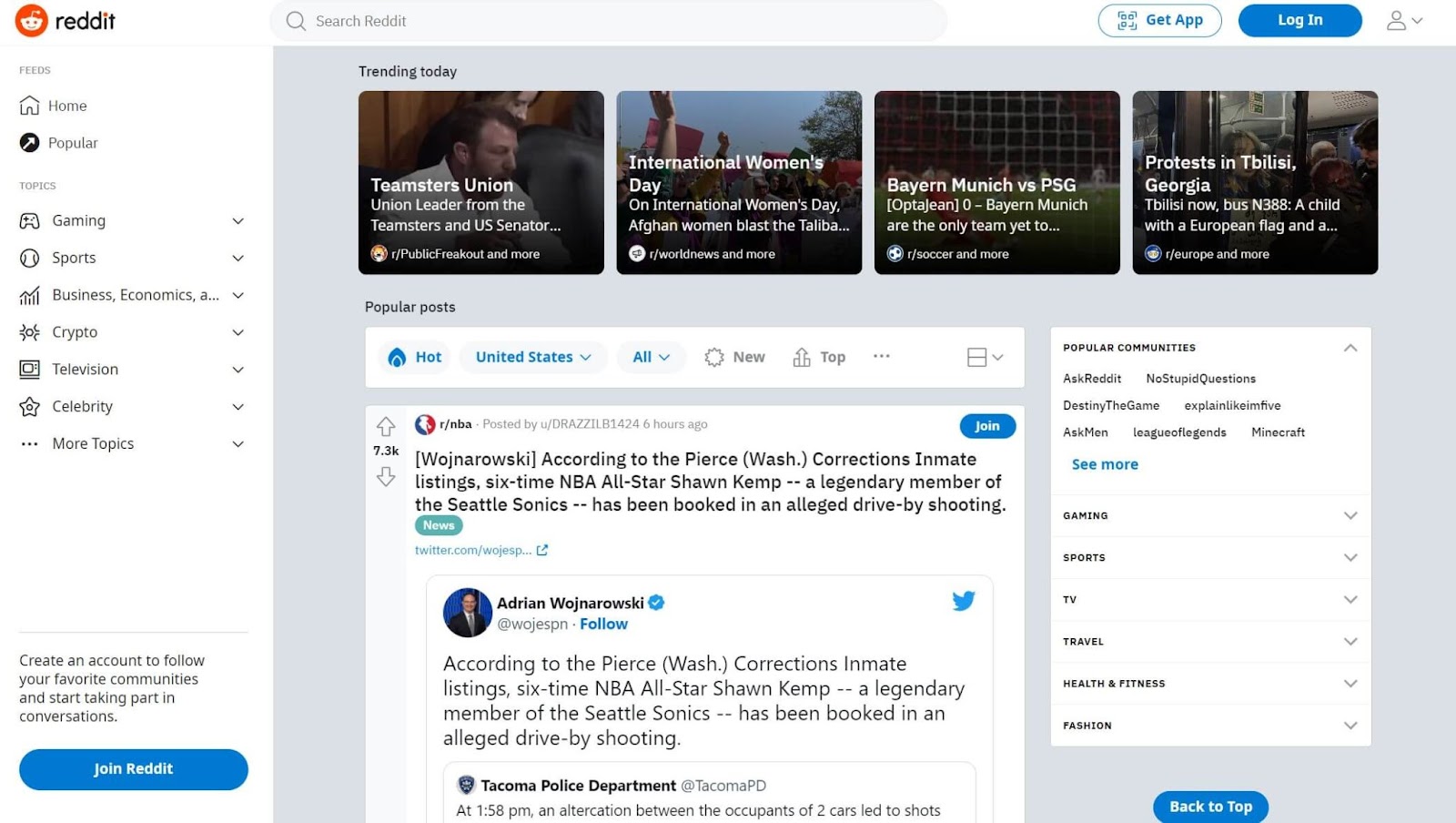Join the r/nba community

987,426
